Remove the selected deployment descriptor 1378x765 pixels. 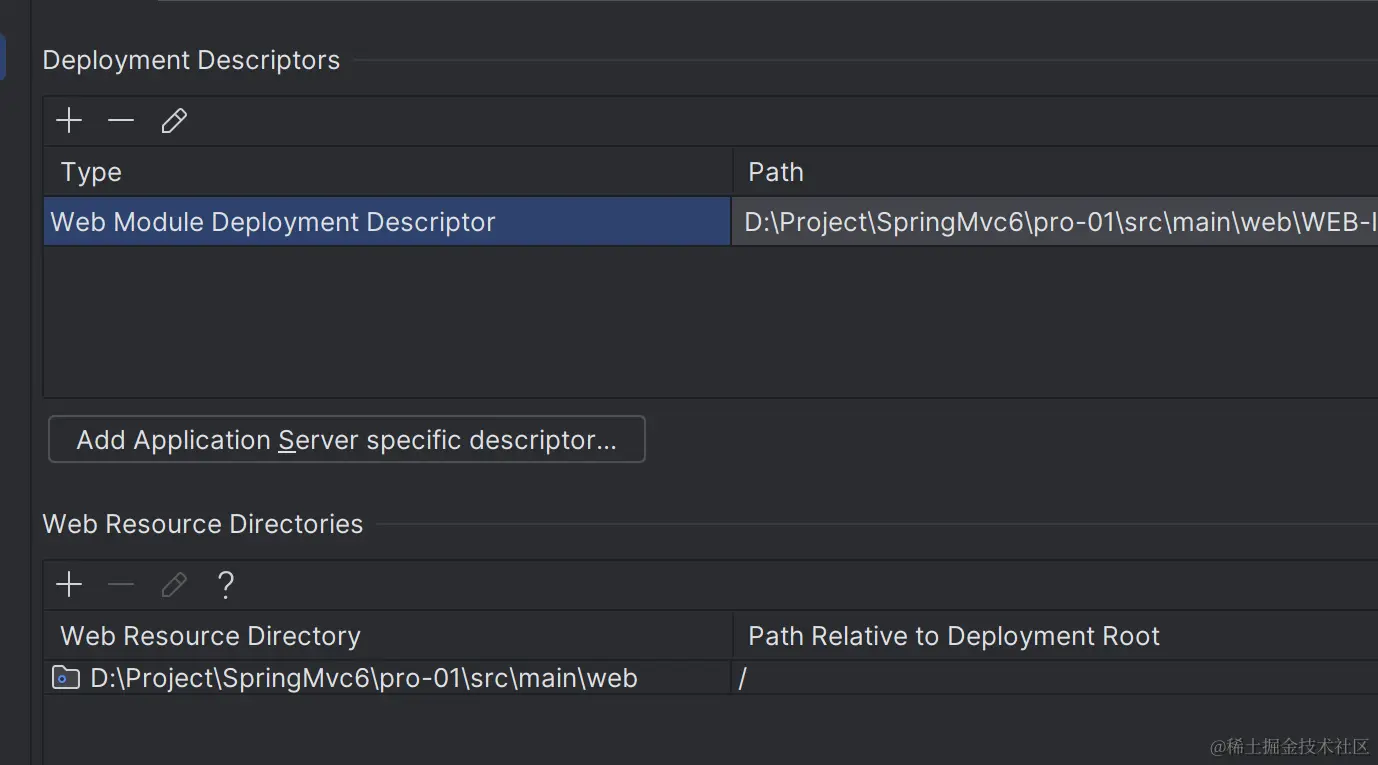tap(121, 121)
